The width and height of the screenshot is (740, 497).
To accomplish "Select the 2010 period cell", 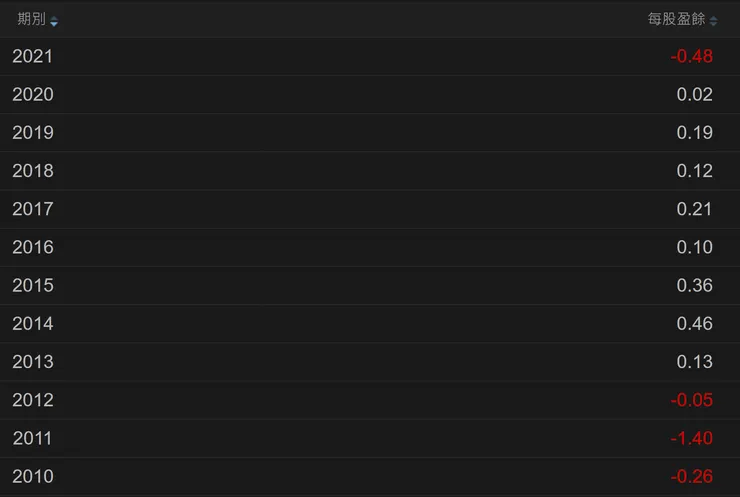I will (x=32, y=476).
